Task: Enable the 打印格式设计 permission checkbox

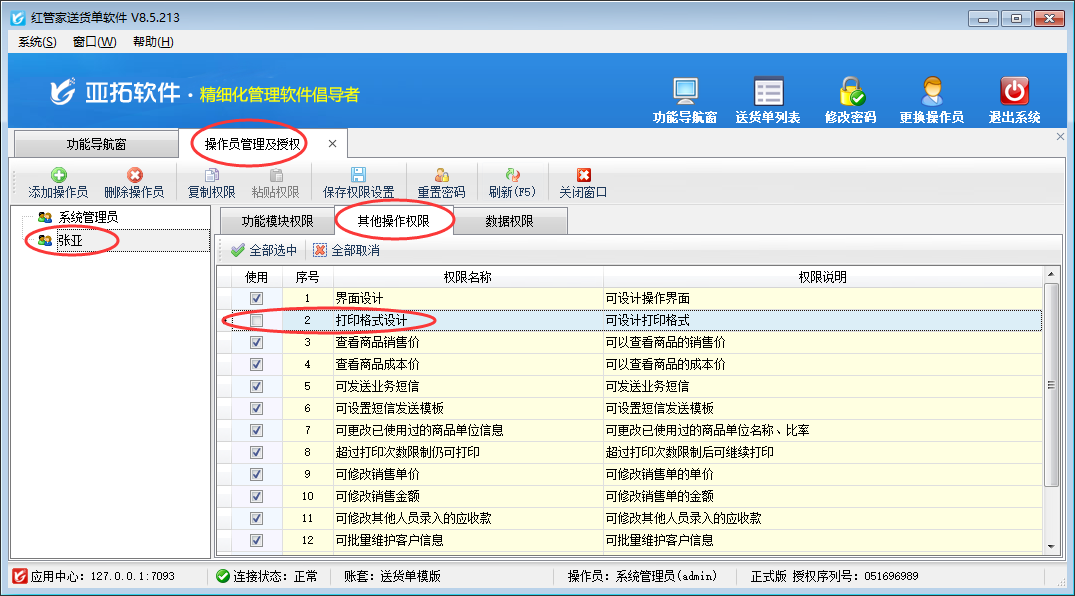Action: (x=257, y=321)
